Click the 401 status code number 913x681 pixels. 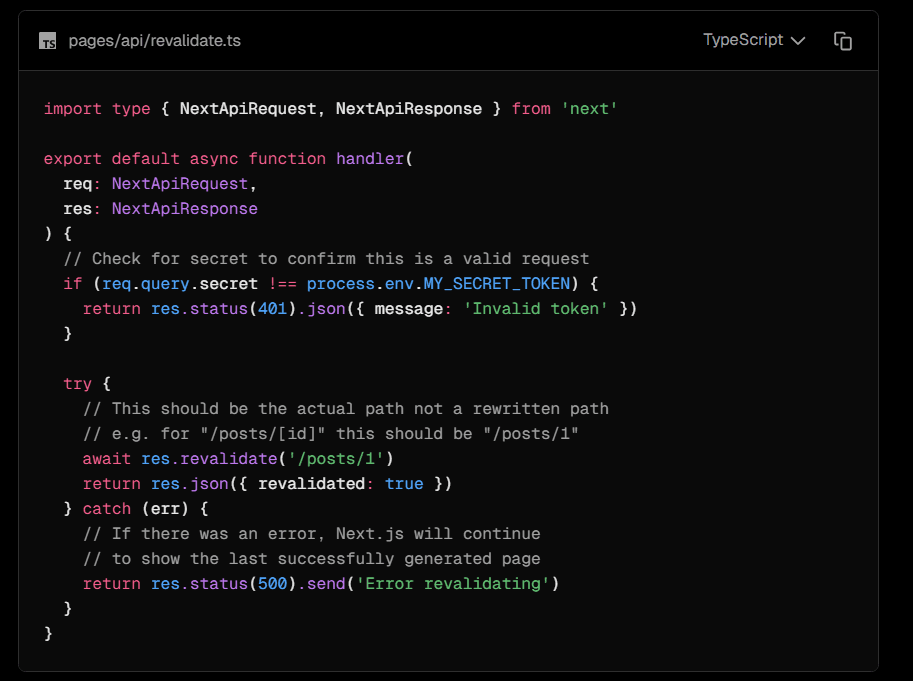pos(272,309)
